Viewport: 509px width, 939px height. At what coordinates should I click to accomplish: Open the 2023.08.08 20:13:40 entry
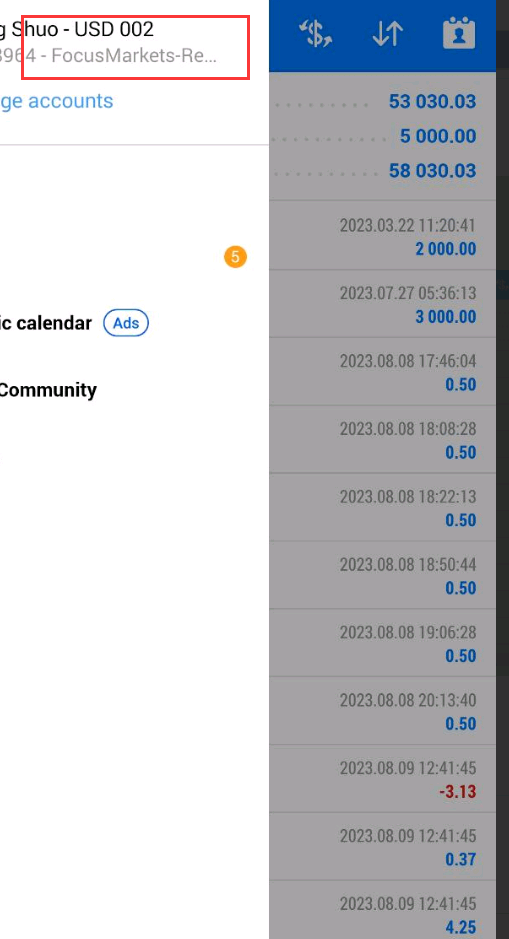pos(383,711)
